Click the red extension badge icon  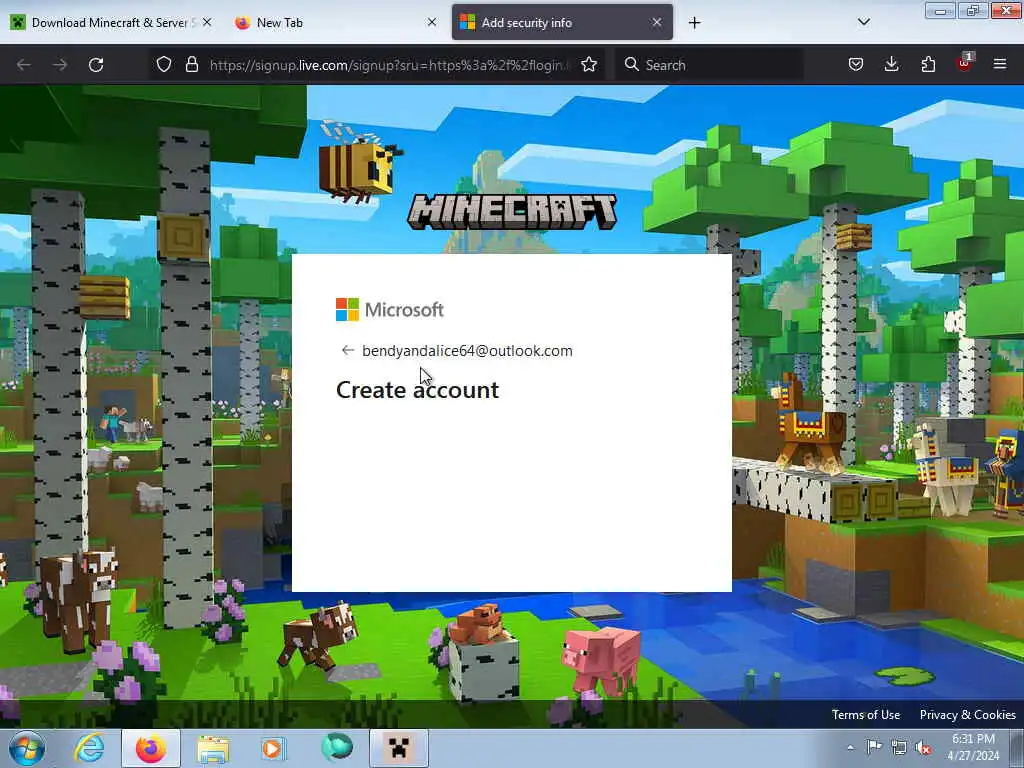click(x=964, y=63)
